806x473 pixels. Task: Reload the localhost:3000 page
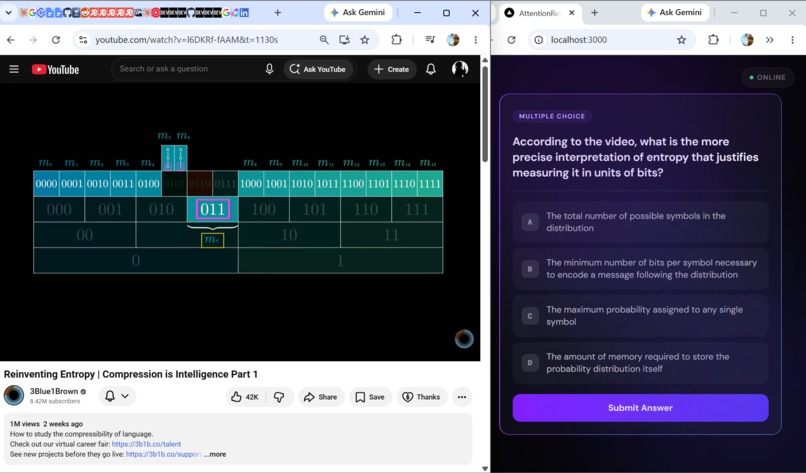click(511, 40)
